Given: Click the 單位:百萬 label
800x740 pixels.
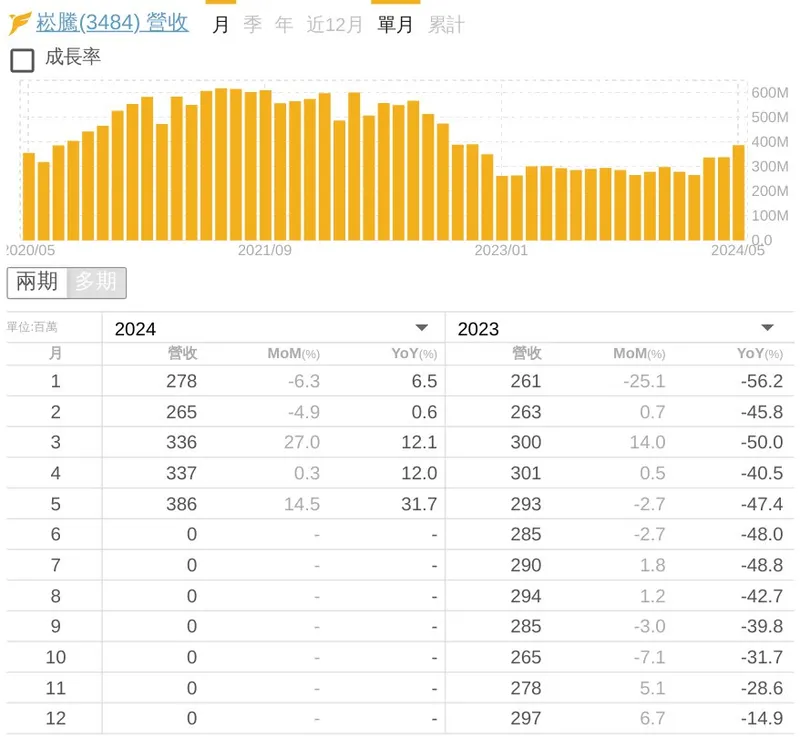Looking at the screenshot, I should pos(32,327).
